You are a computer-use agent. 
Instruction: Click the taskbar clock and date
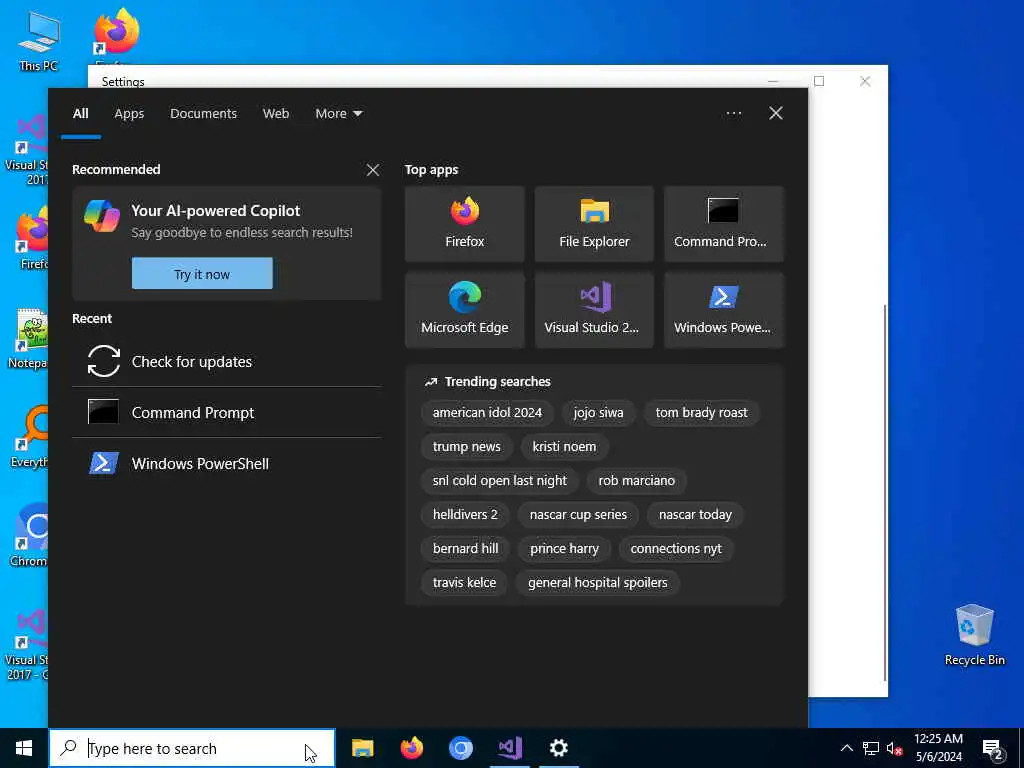pyautogui.click(x=938, y=748)
